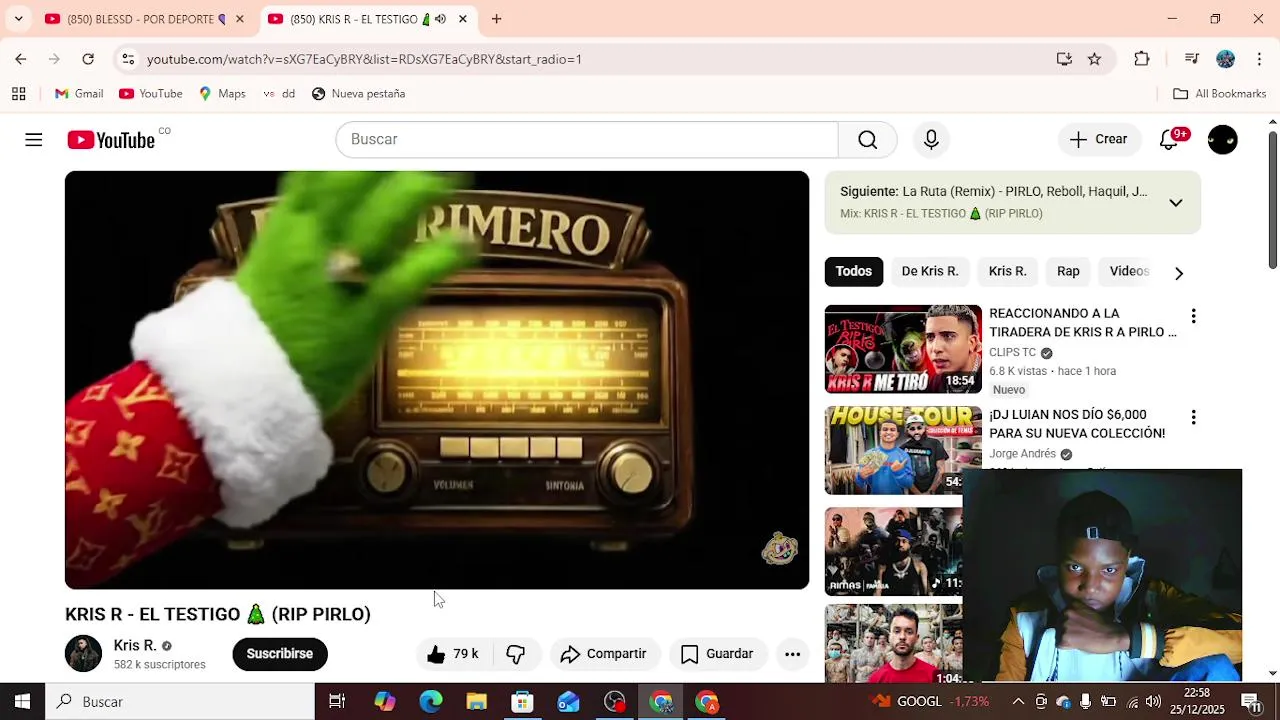
Task: Open Chrome three-dot menu
Action: tap(1258, 59)
